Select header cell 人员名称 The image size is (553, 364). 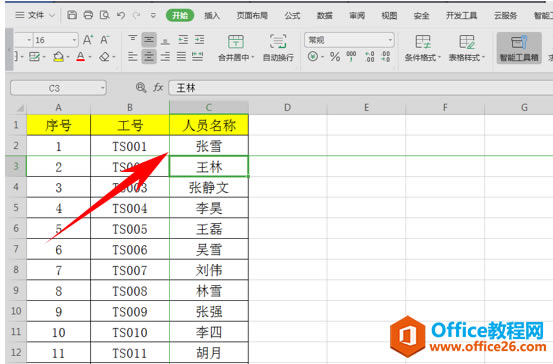(209, 125)
